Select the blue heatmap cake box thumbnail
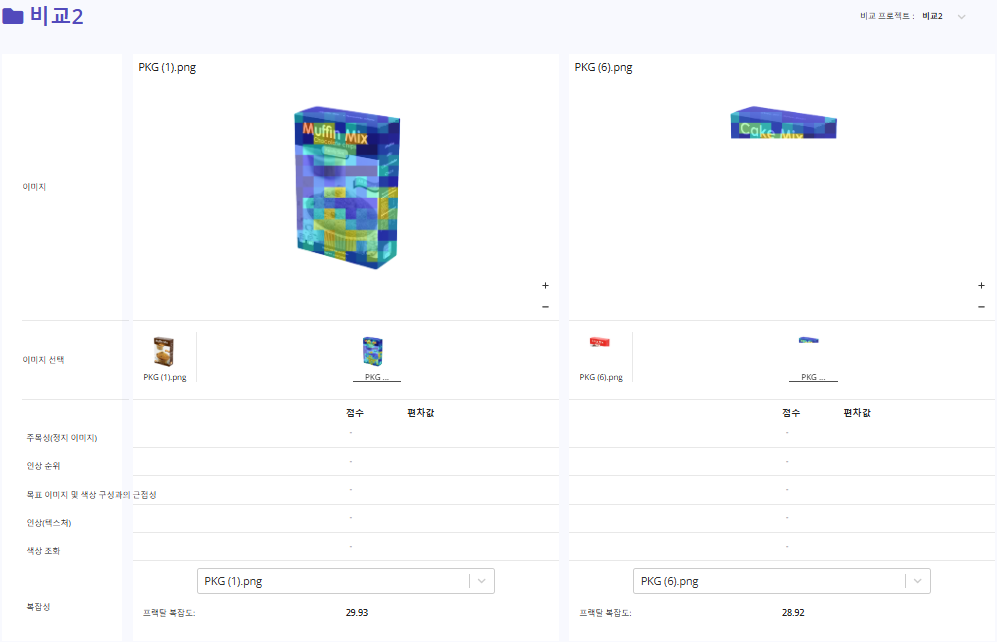This screenshot has height=642, width=997. pos(809,340)
